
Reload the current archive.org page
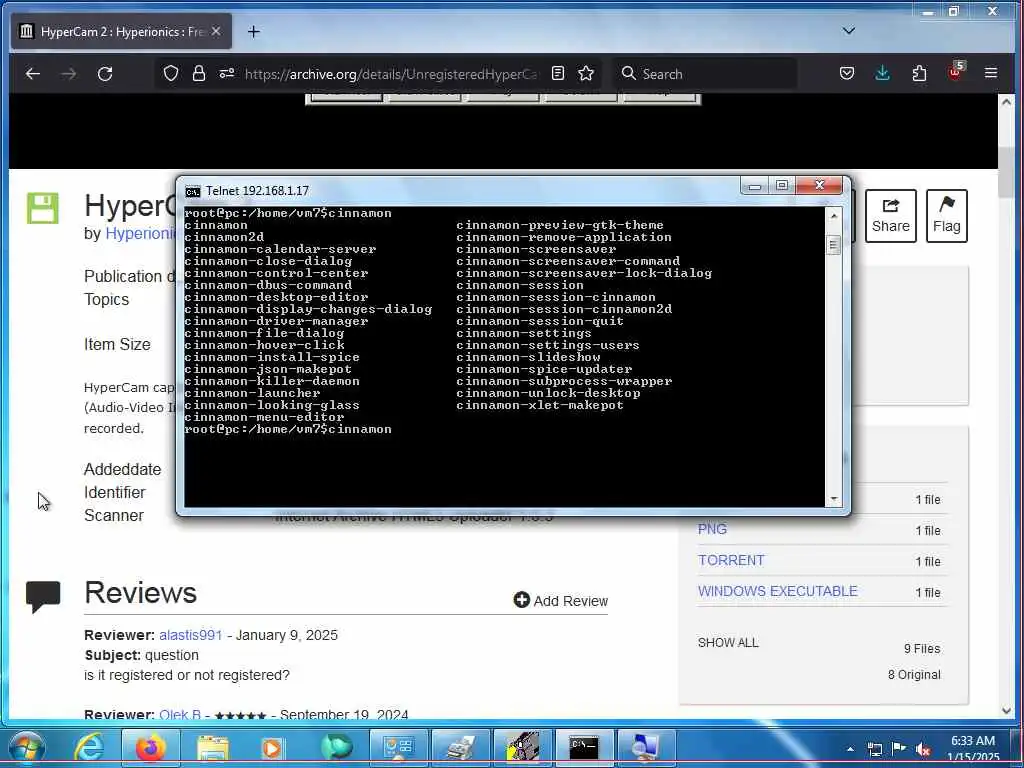point(105,74)
